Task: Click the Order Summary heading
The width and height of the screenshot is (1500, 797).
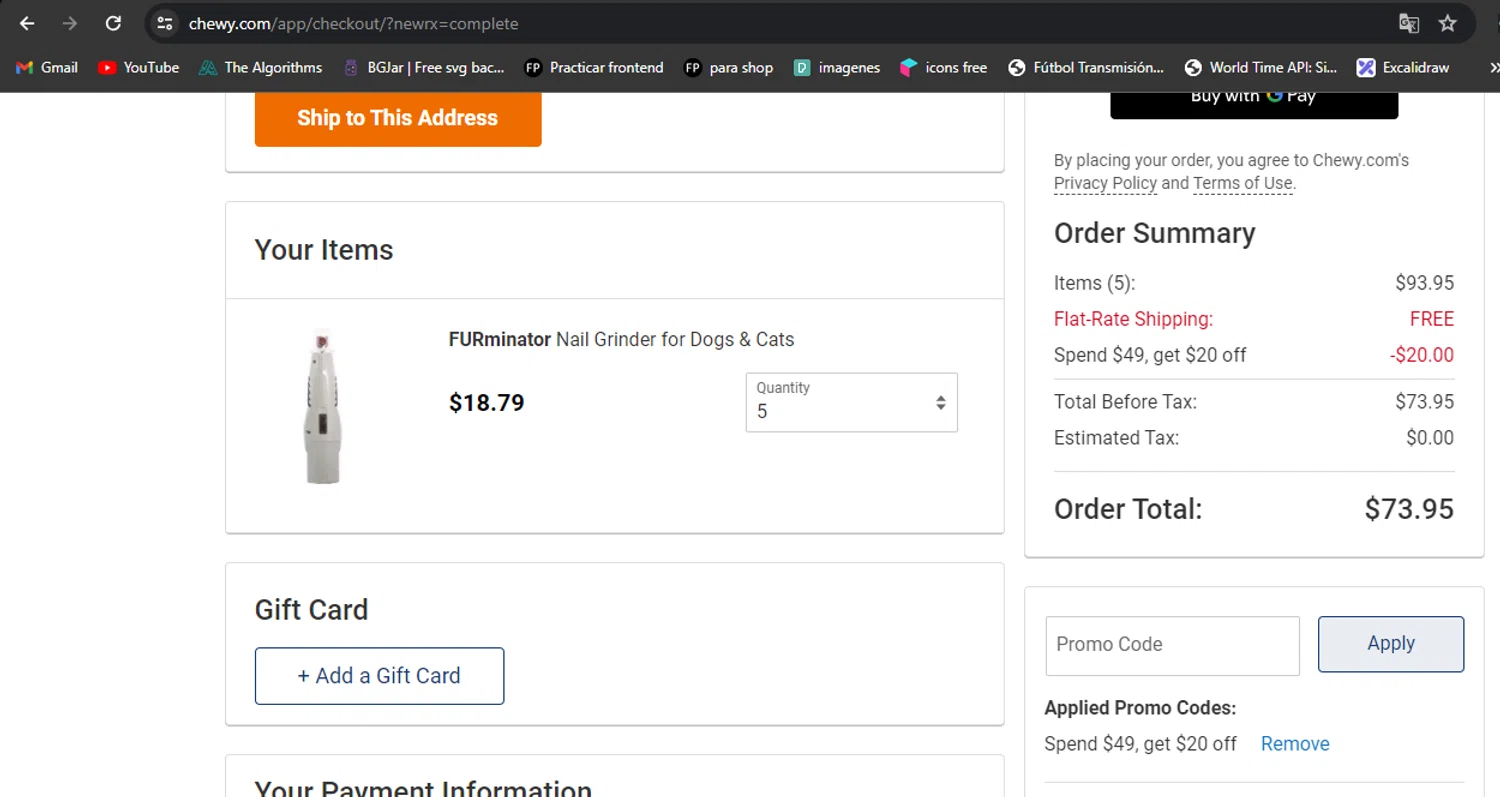Action: pos(1155,233)
